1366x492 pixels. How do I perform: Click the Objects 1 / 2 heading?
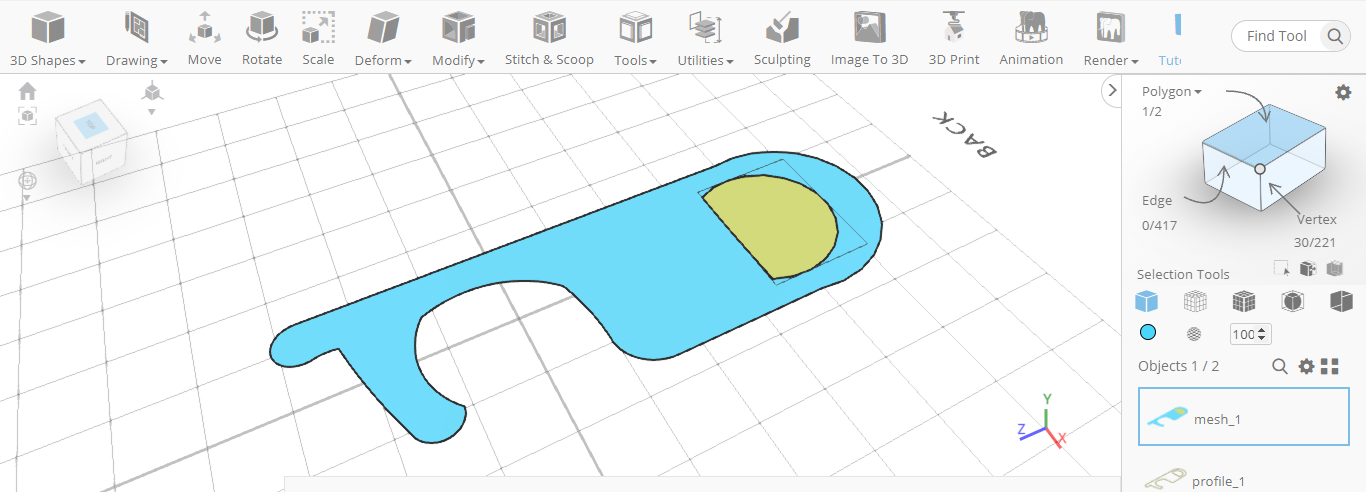1178,366
